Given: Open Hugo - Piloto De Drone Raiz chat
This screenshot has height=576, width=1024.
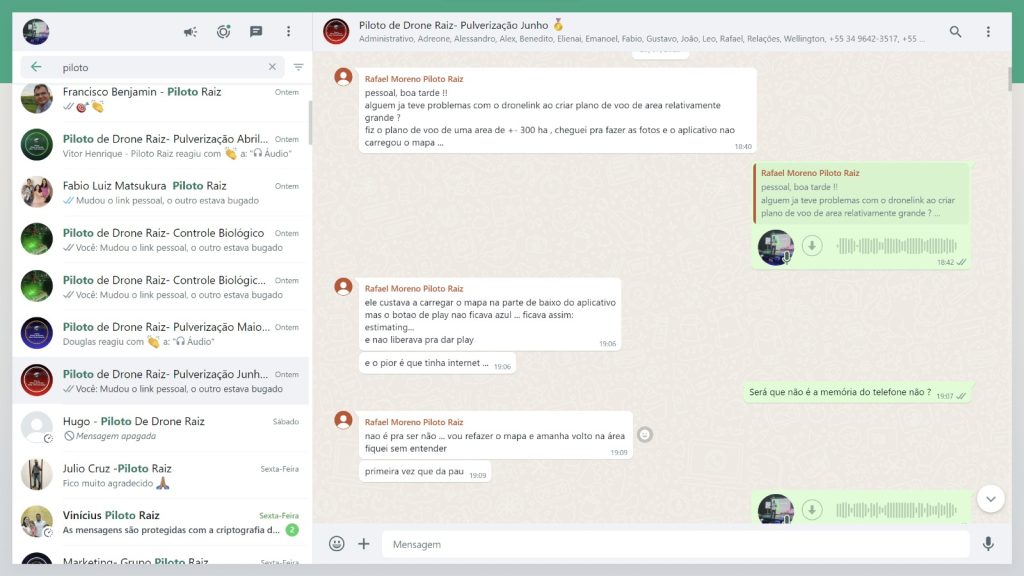Looking at the screenshot, I should point(161,427).
